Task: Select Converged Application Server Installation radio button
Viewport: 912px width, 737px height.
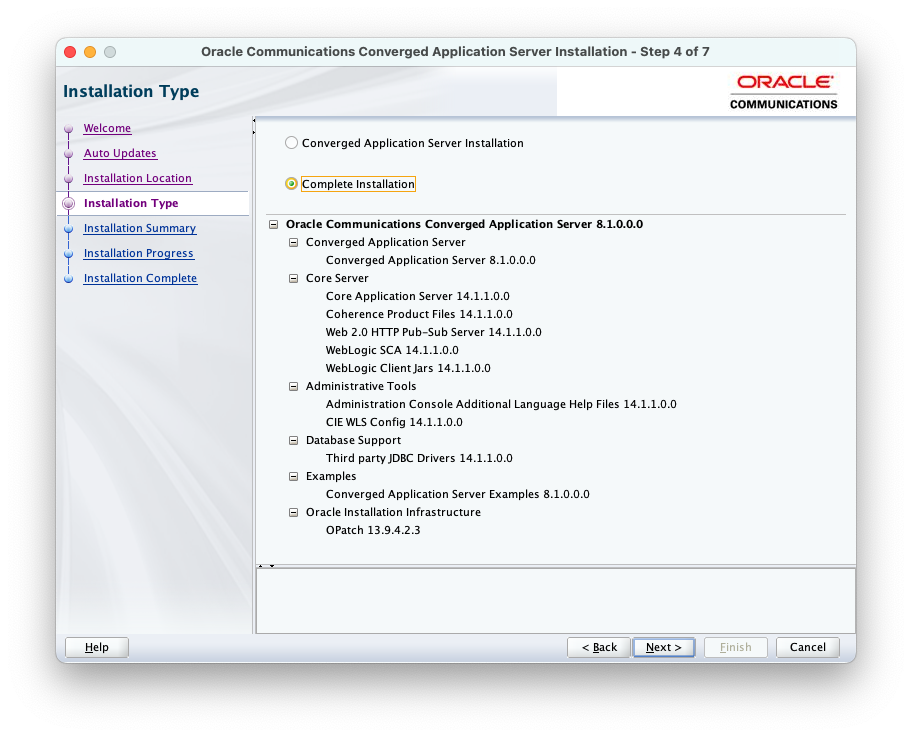Action: 291,143
